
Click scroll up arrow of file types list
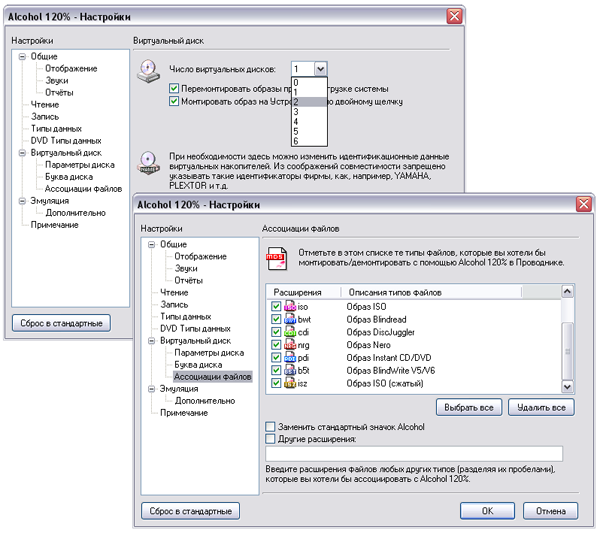(567, 292)
